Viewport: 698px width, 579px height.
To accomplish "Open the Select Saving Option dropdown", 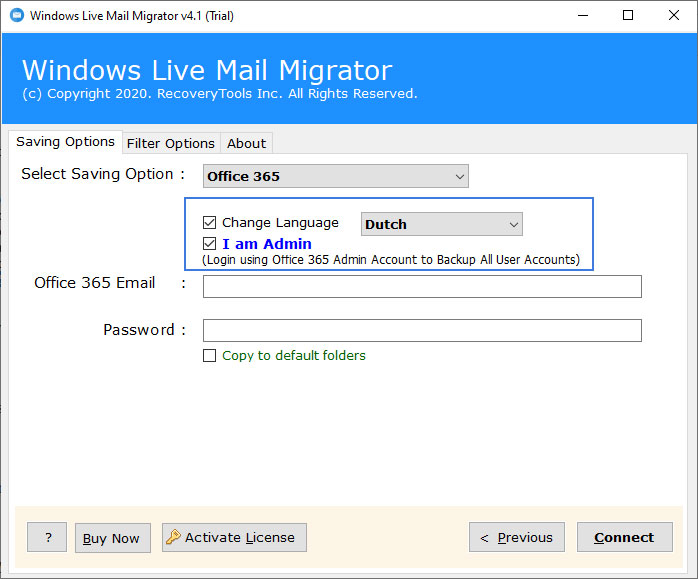I will pyautogui.click(x=336, y=176).
